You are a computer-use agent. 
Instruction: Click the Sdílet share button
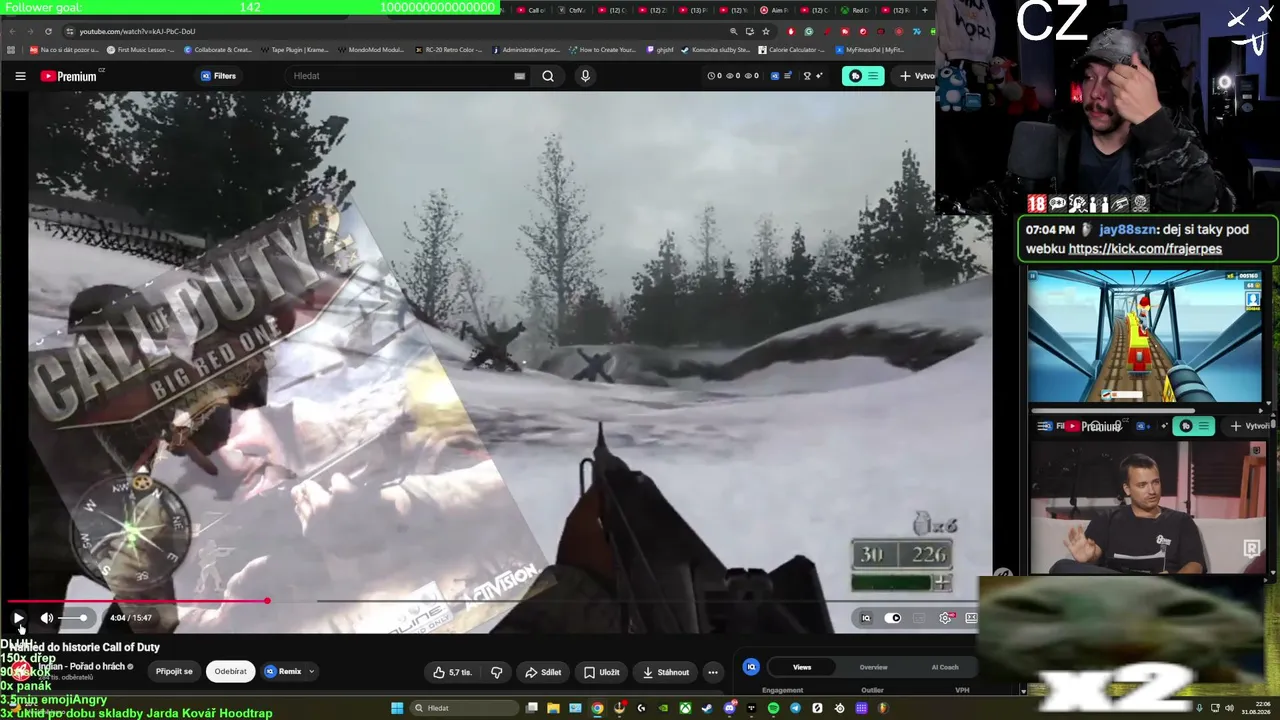point(543,672)
